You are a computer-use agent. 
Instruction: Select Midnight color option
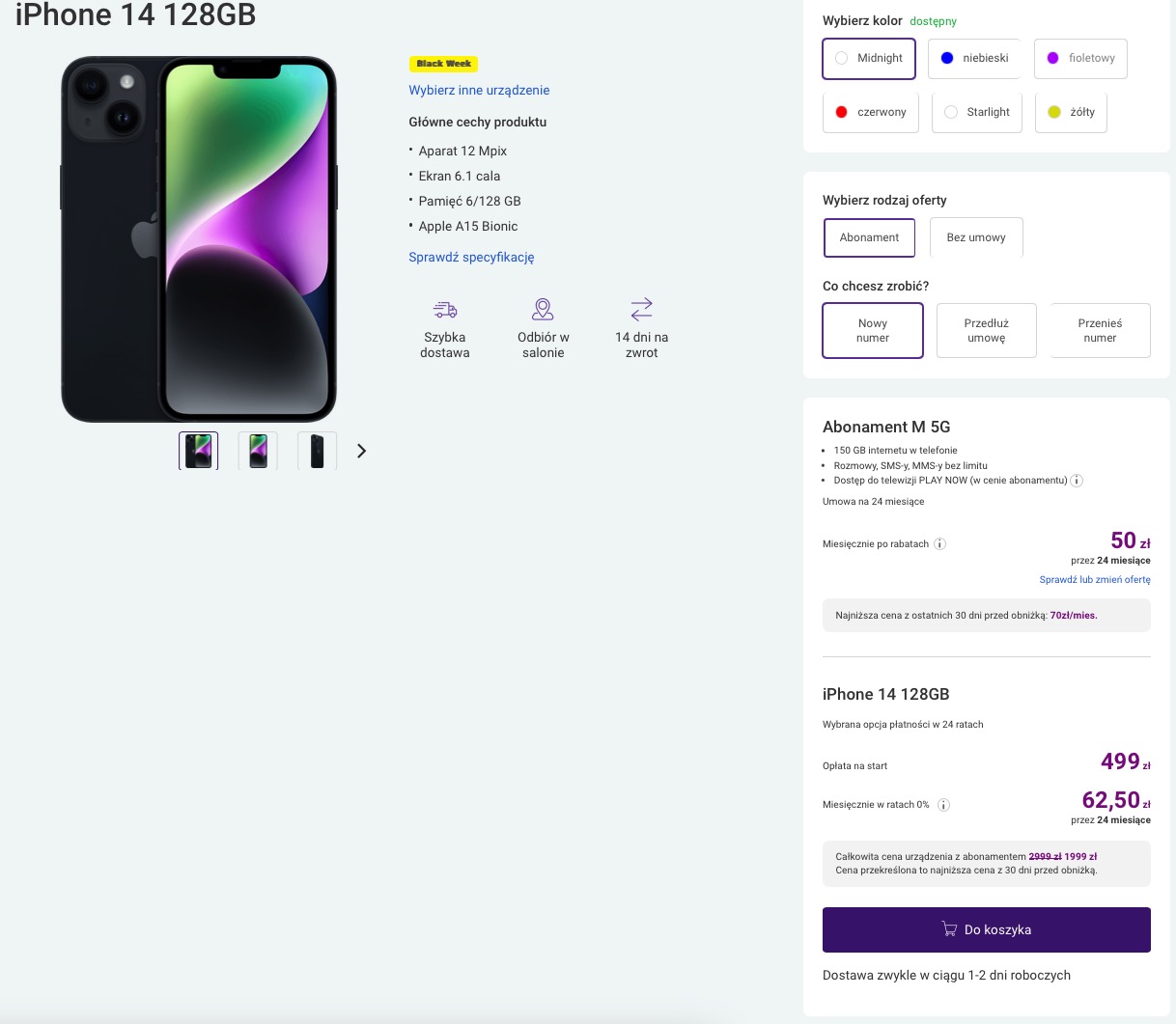pos(869,58)
